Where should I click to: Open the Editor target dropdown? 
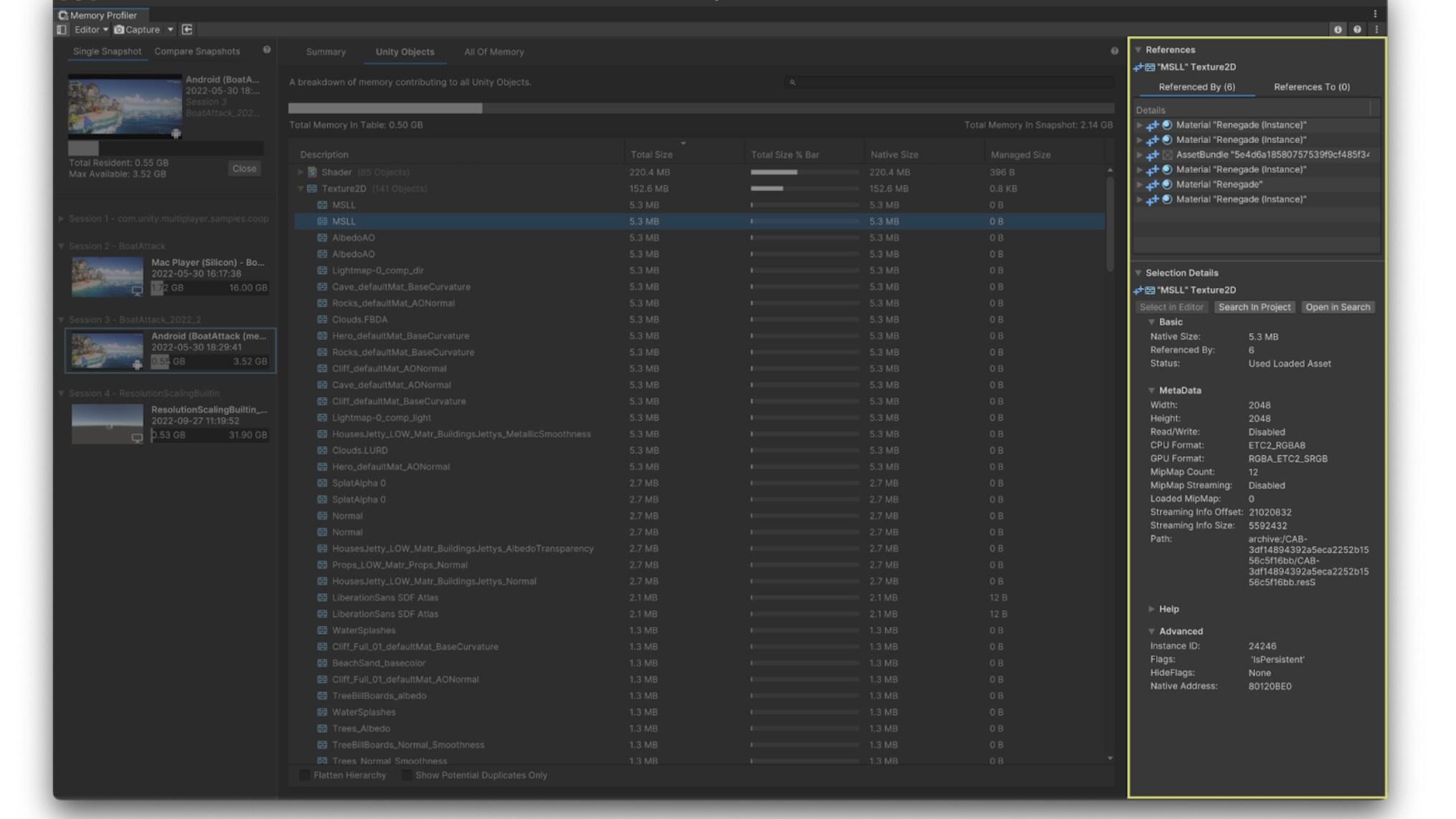[x=91, y=29]
